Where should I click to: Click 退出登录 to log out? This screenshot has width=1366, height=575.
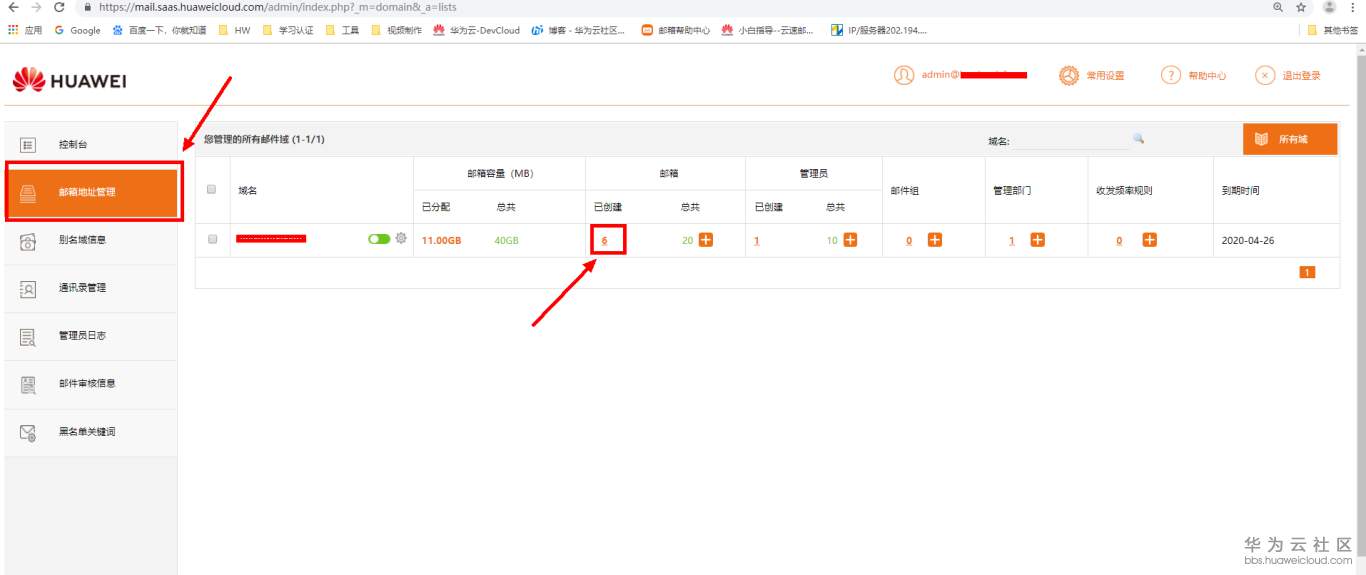[1288, 76]
